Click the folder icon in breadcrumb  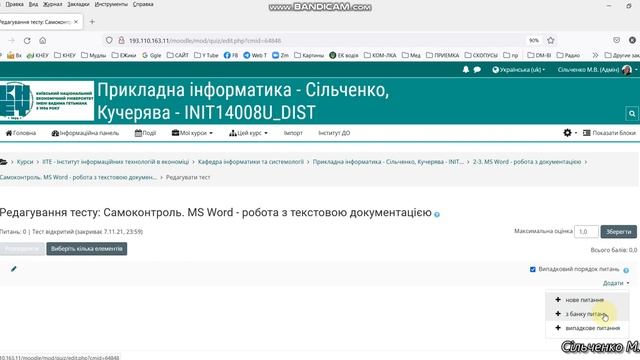click(4, 162)
